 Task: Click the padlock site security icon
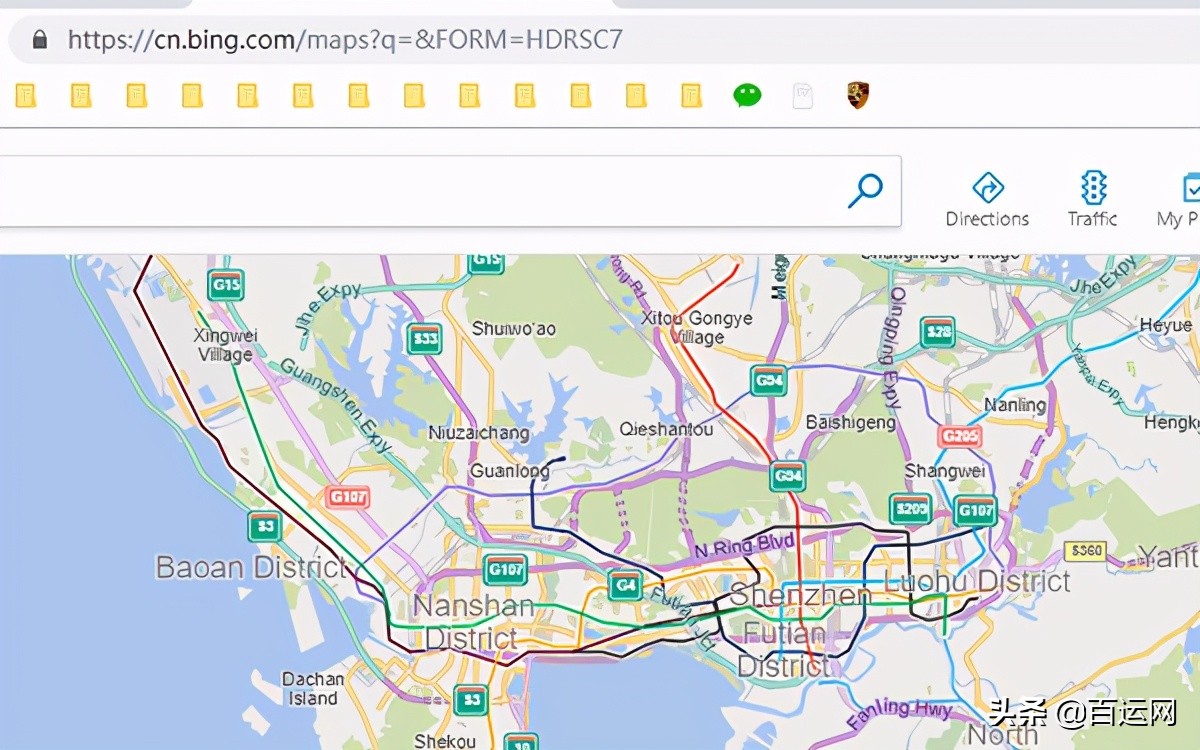pyautogui.click(x=40, y=39)
